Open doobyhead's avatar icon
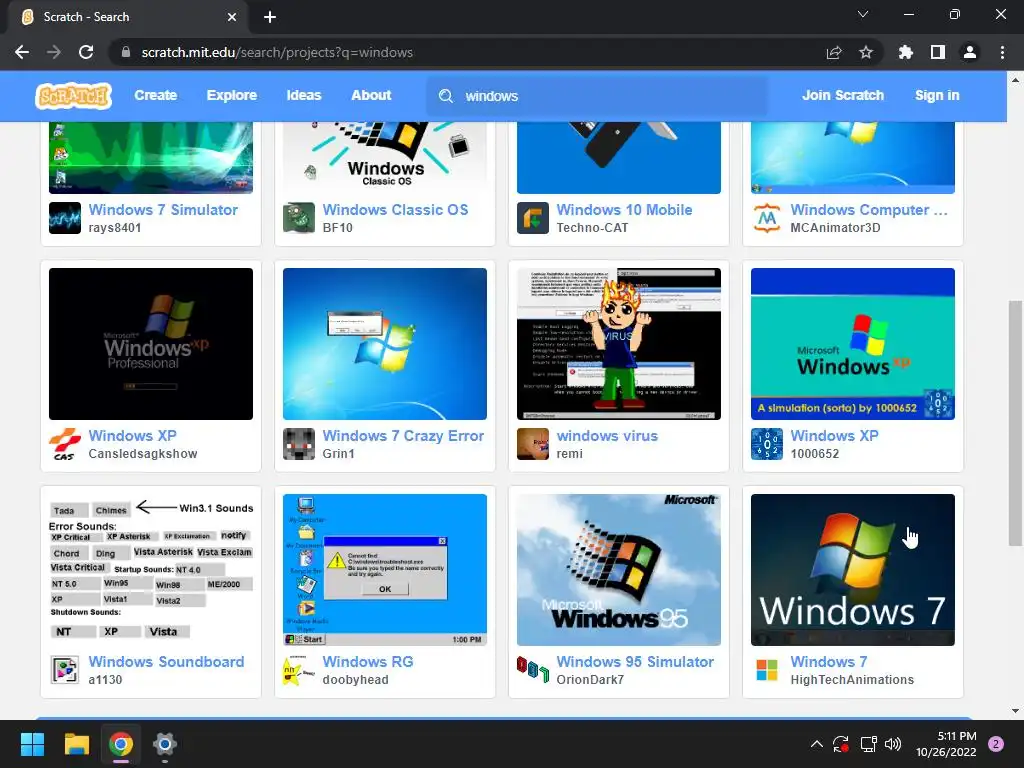Viewport: 1024px width, 768px height. pyautogui.click(x=299, y=670)
